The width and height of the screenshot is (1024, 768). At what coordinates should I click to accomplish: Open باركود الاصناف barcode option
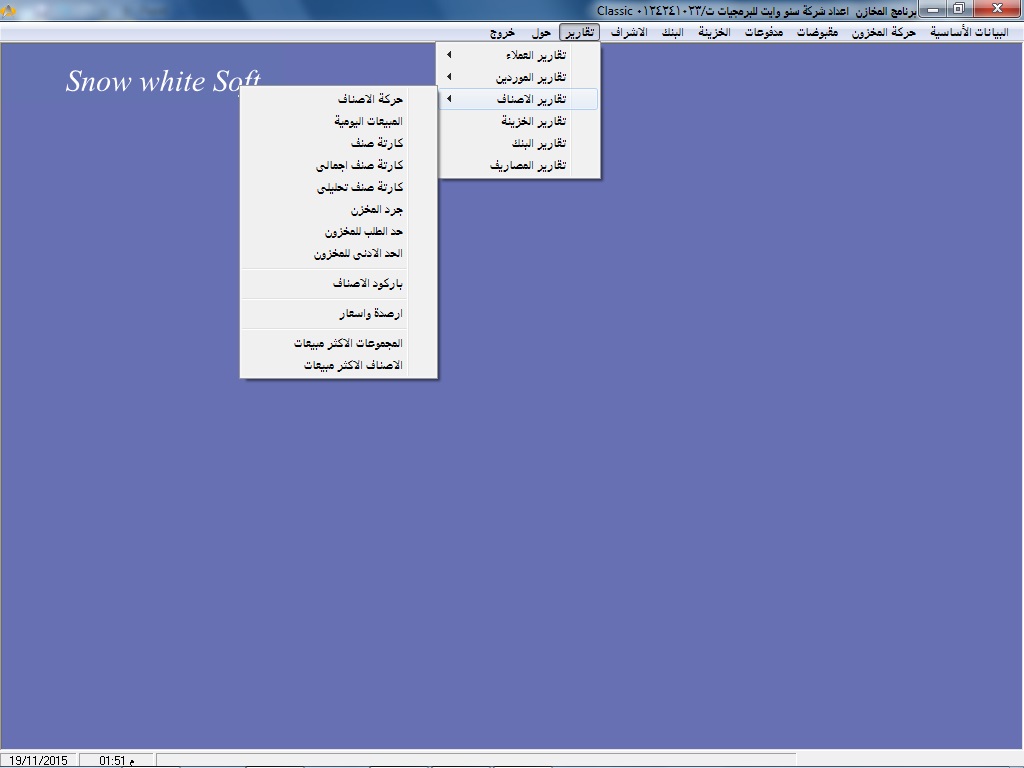pyautogui.click(x=367, y=284)
